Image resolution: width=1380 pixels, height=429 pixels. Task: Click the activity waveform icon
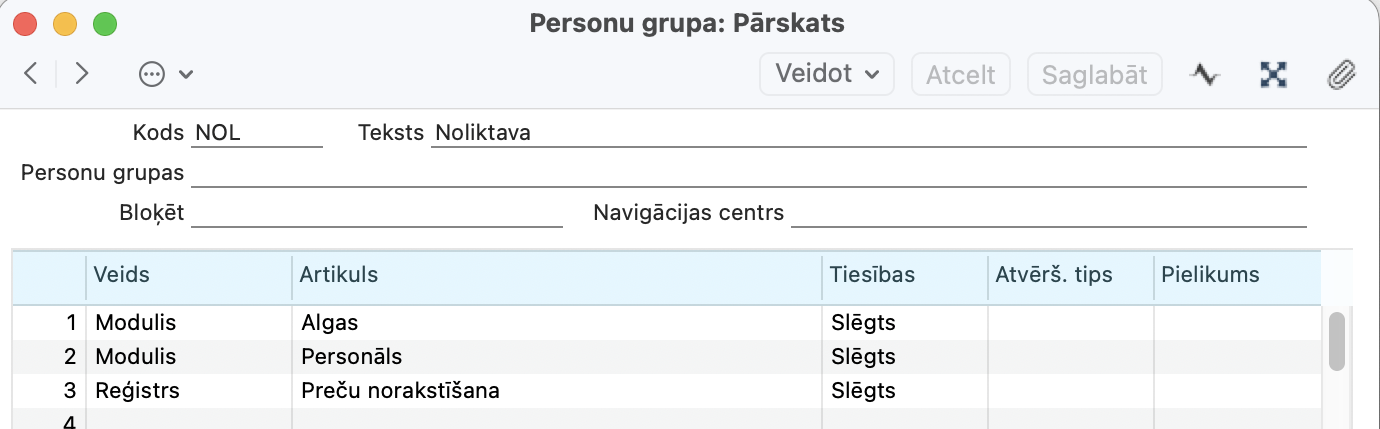(x=1206, y=74)
